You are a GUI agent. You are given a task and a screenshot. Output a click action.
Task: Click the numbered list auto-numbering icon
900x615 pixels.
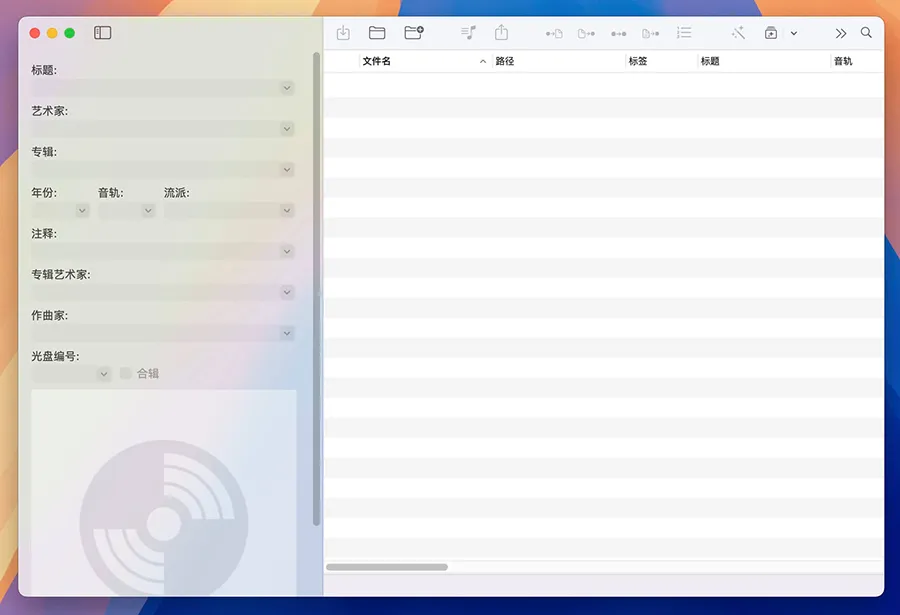(x=684, y=33)
